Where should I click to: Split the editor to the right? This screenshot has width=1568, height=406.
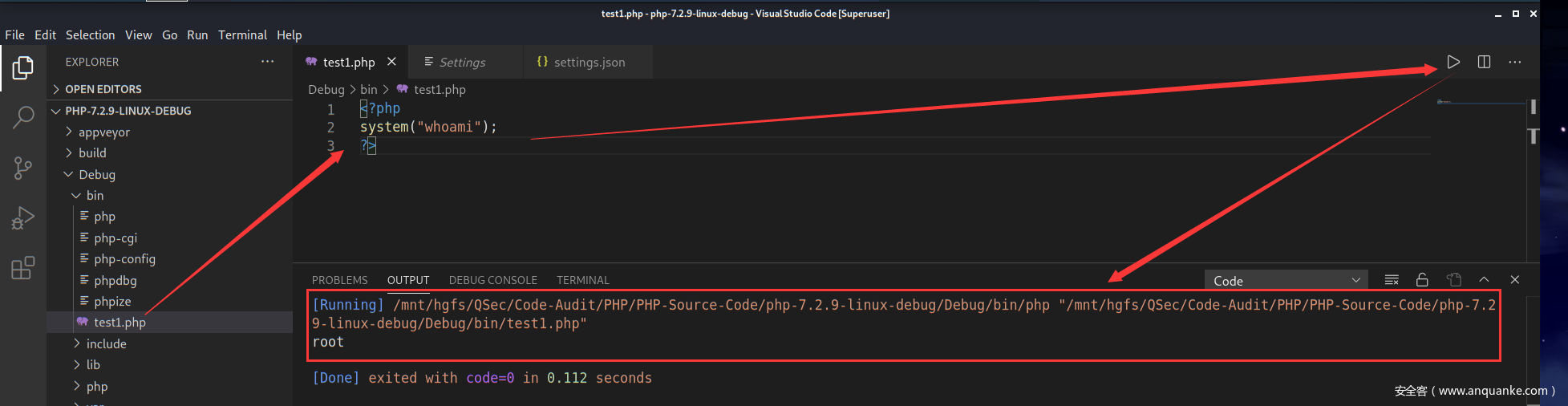pos(1484,62)
